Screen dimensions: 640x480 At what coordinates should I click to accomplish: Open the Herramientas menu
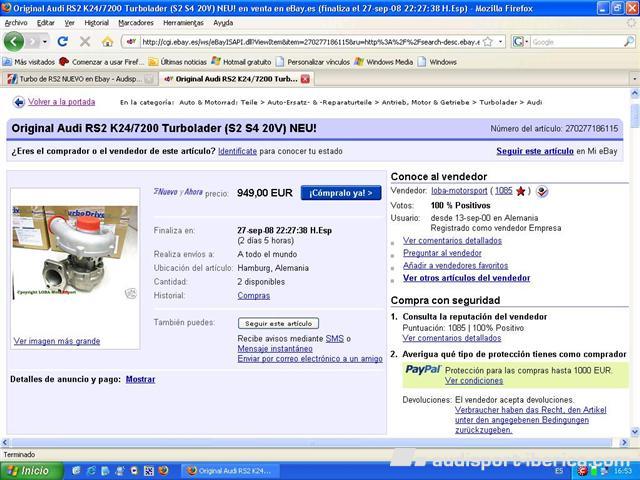pos(183,23)
